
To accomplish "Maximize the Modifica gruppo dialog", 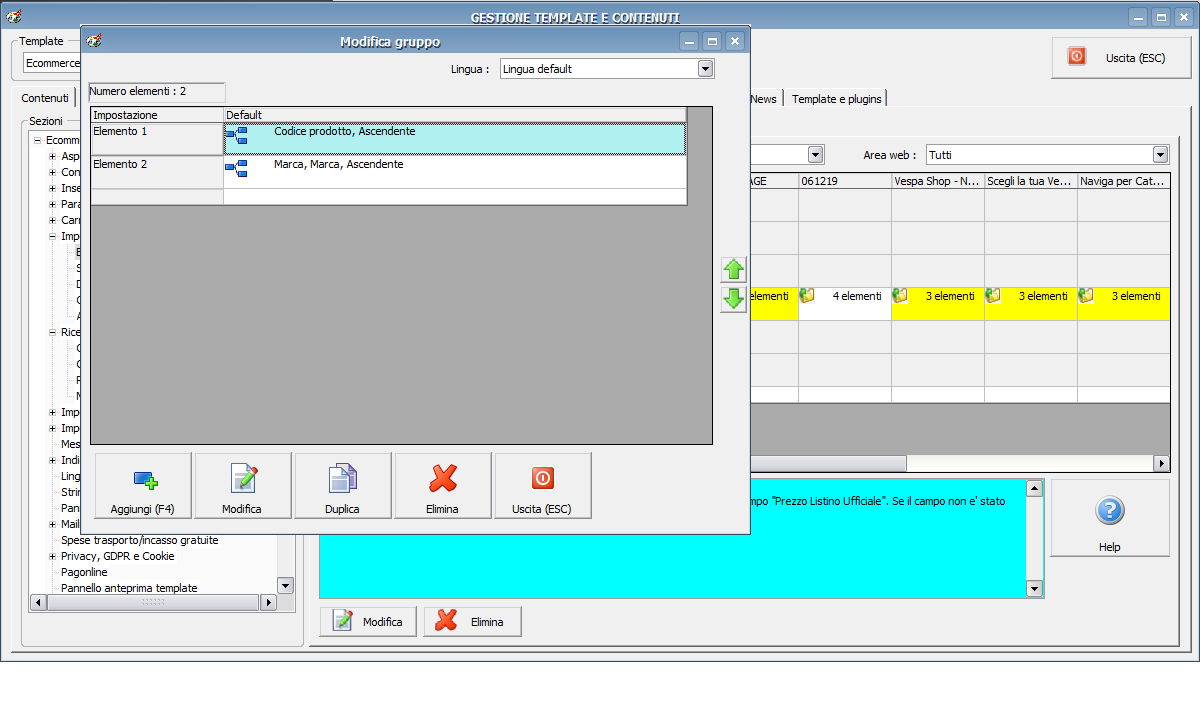I will (x=711, y=41).
